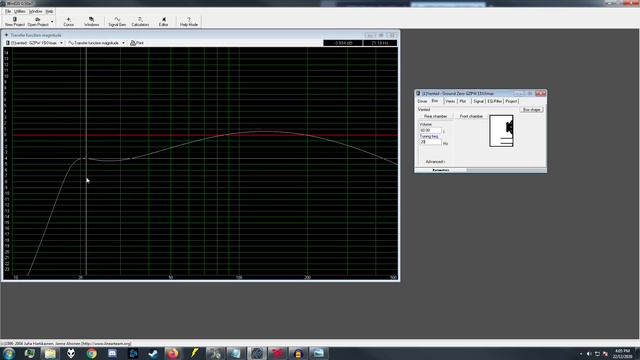
Task: Open the Calculators tool
Action: (x=140, y=22)
